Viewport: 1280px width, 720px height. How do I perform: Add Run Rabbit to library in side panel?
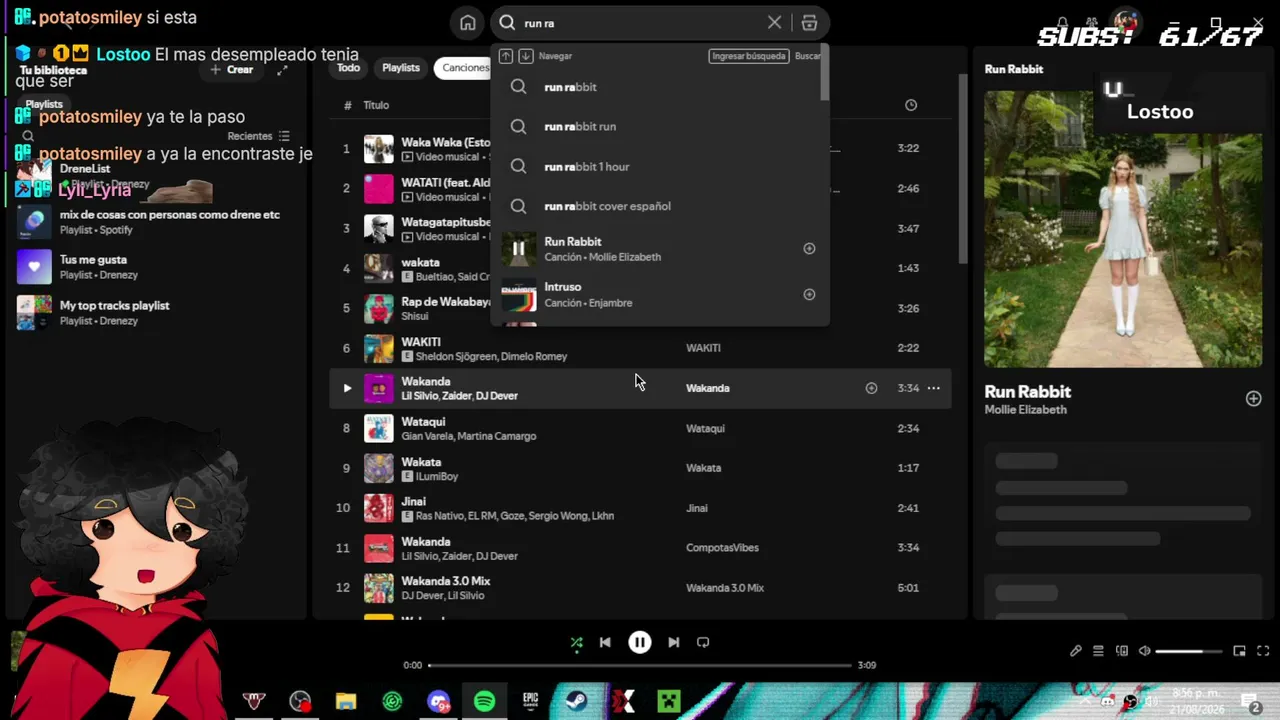[x=1253, y=399]
